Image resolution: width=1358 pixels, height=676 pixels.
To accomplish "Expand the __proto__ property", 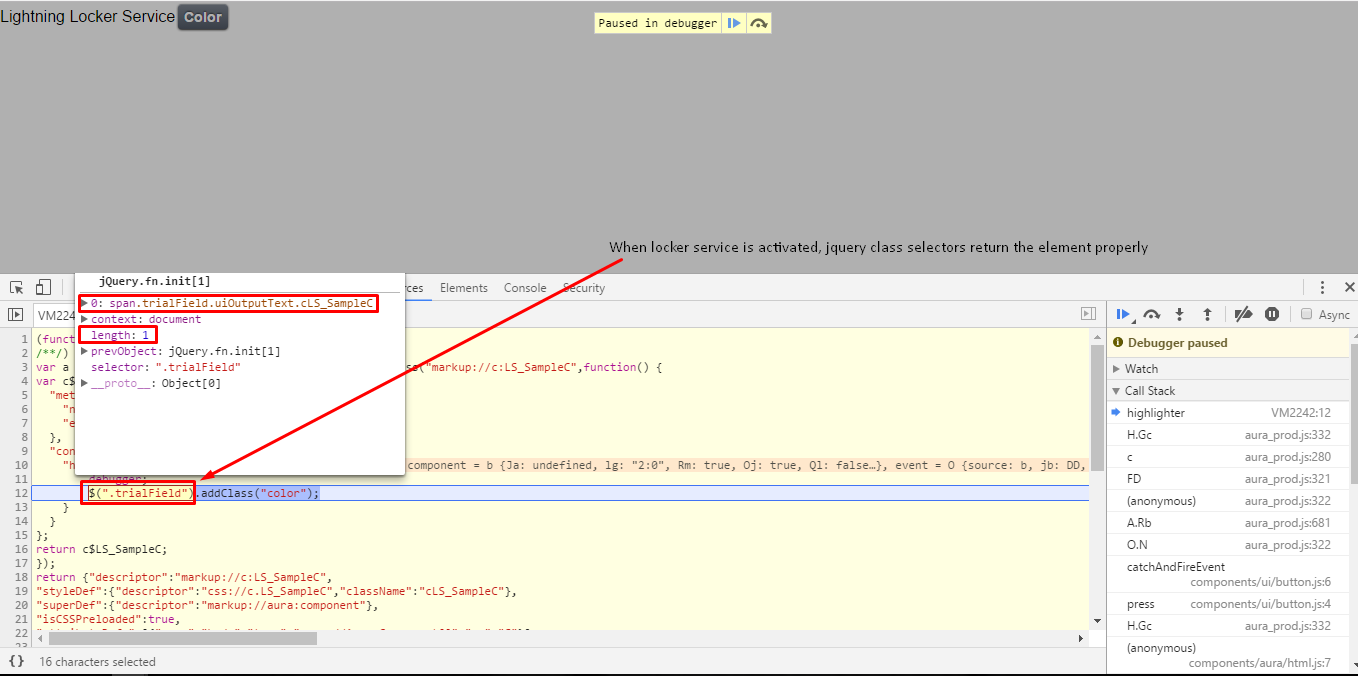I will 85,383.
